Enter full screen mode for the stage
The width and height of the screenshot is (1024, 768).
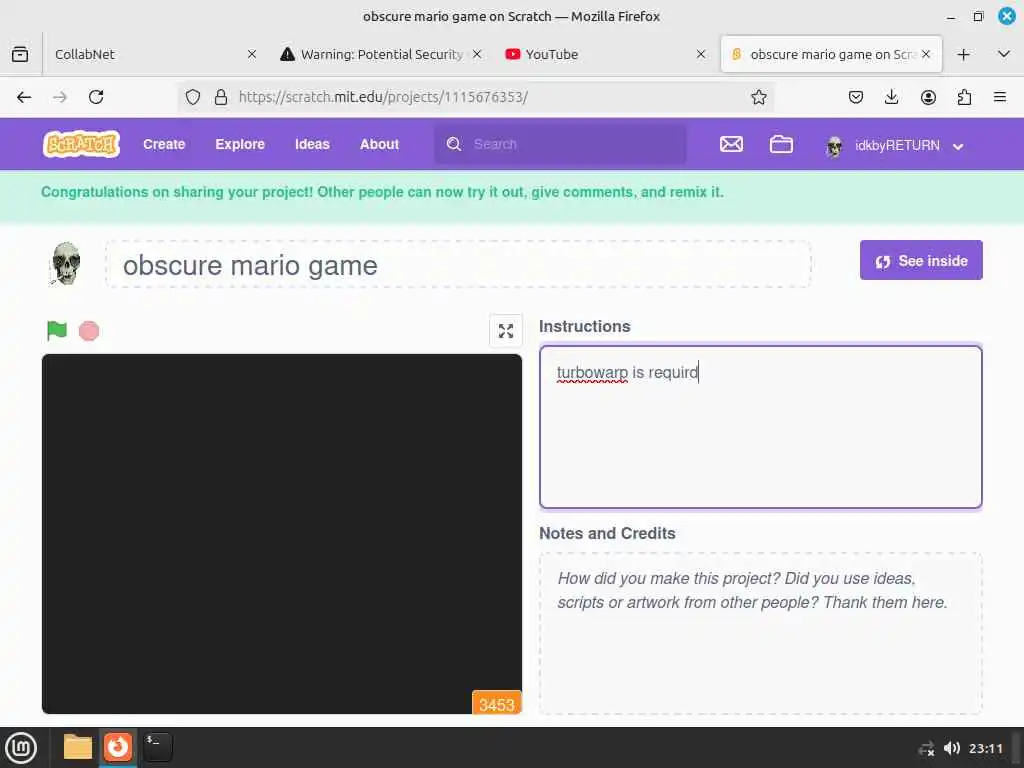(x=505, y=331)
